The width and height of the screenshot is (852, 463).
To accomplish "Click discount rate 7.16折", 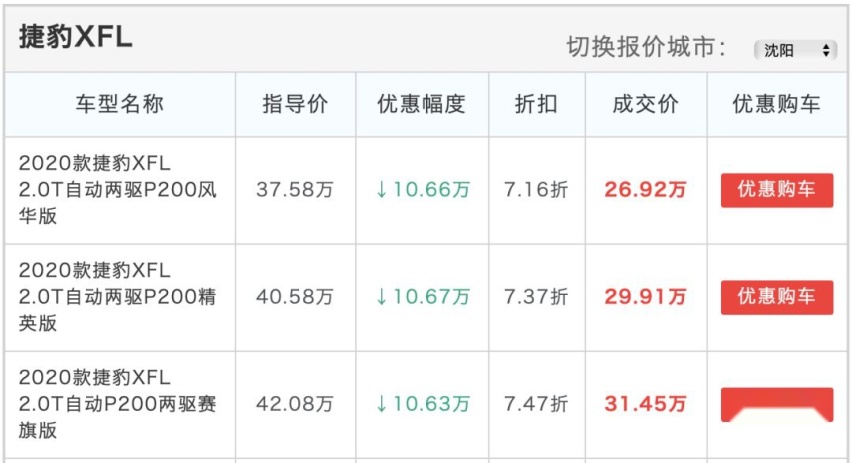I will click(536, 190).
